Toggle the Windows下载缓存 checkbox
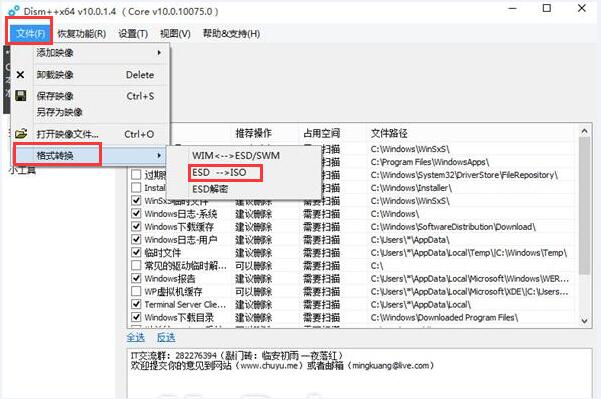The height and width of the screenshot is (399, 601). 136,226
